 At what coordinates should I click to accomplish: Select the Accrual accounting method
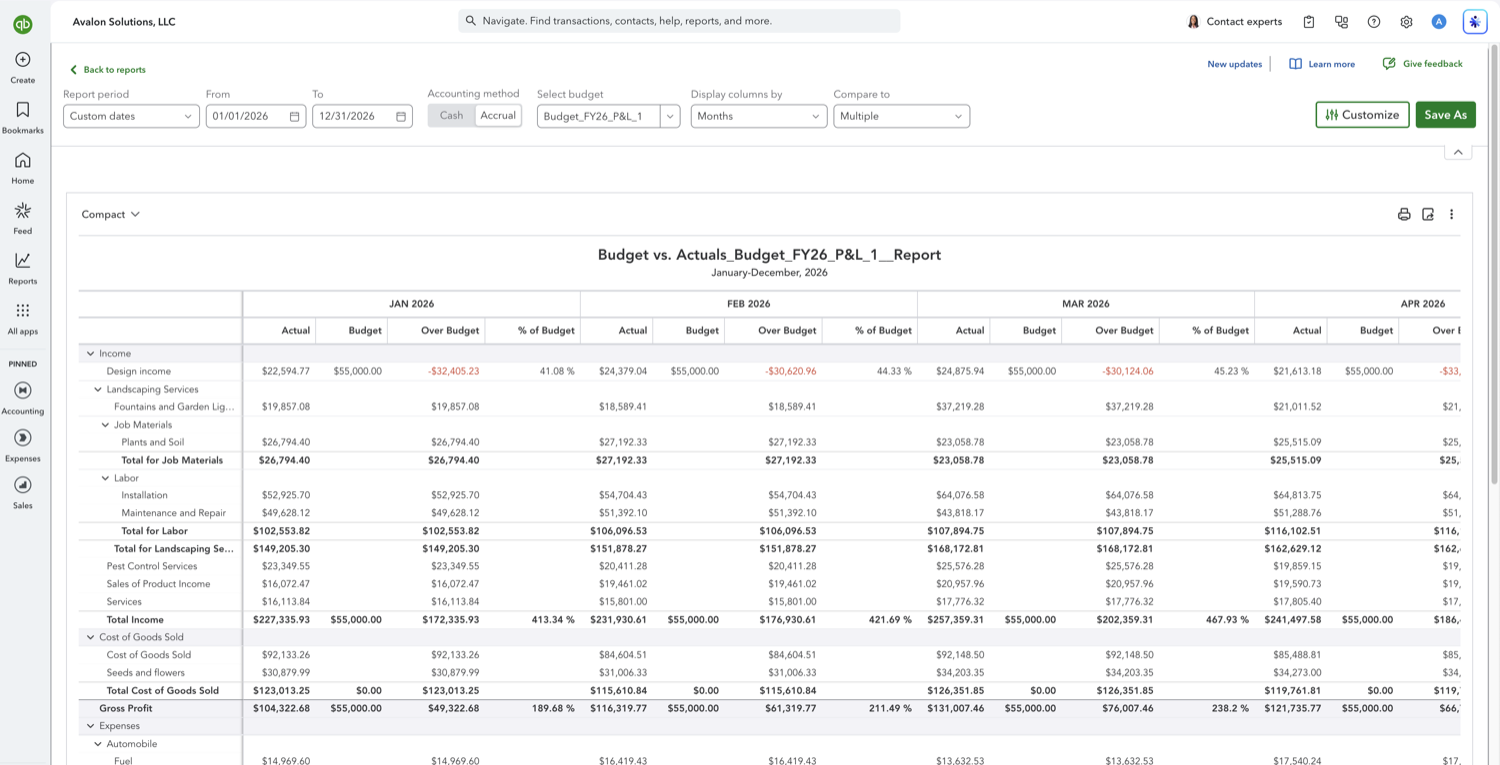[x=498, y=116]
